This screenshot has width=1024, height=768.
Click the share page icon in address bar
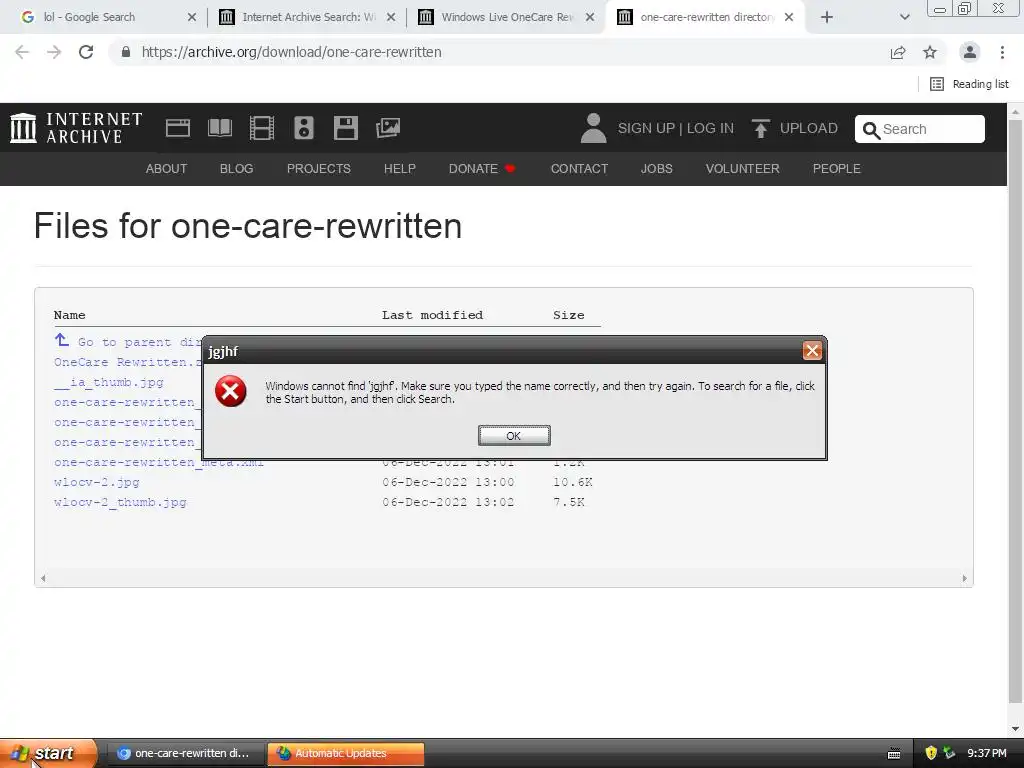(898, 52)
